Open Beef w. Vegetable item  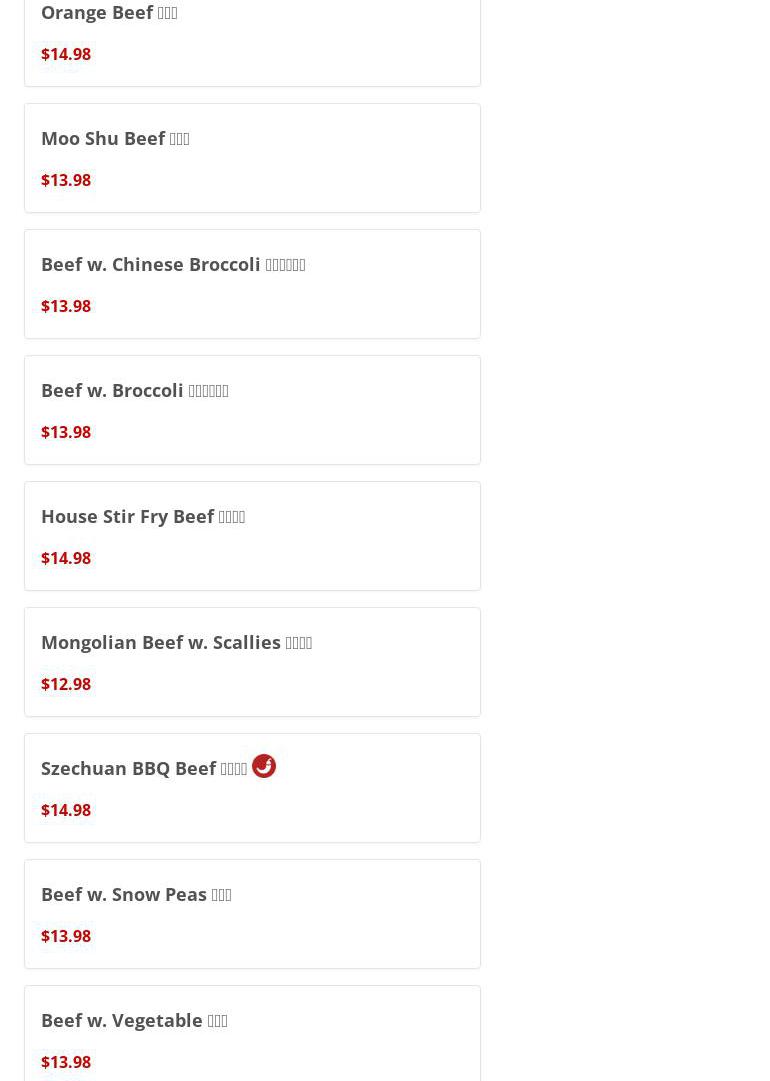(134, 1021)
